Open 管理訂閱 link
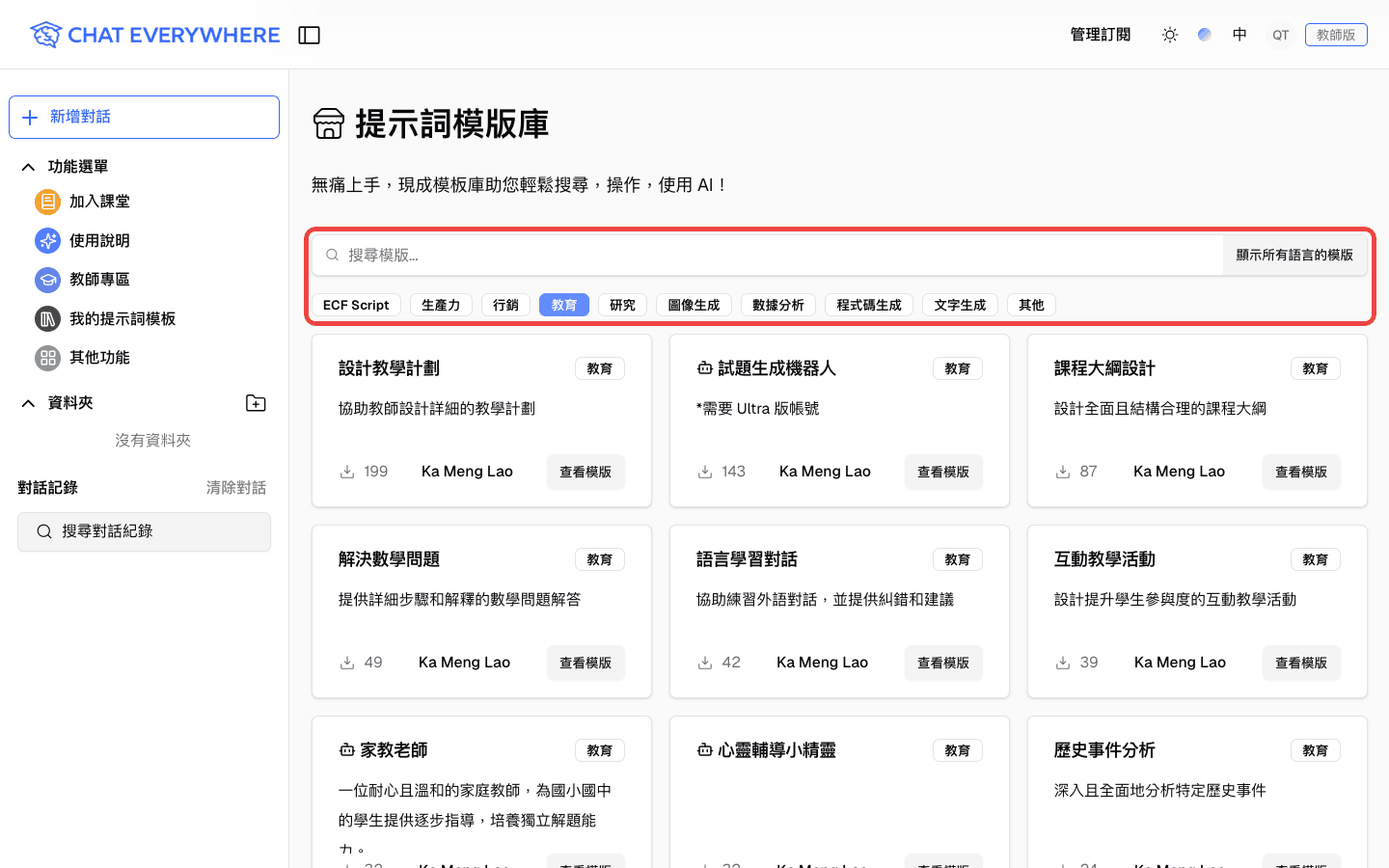 [x=1101, y=35]
